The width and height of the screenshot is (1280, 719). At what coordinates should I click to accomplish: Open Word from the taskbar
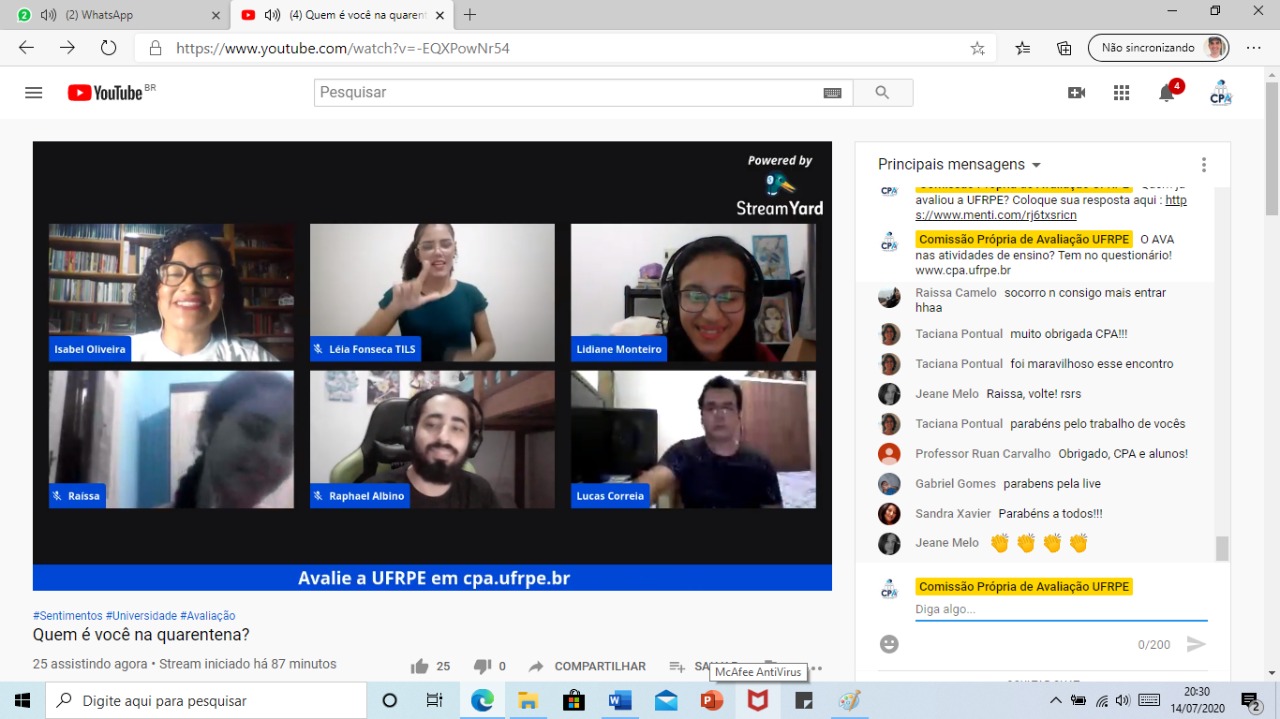(620, 701)
